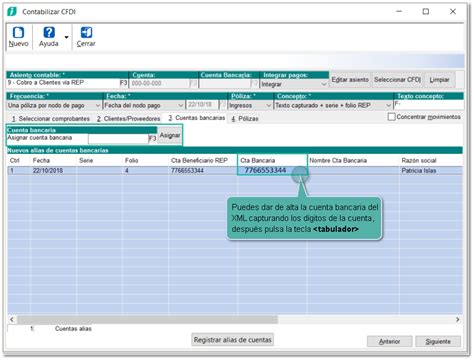Click the horizontal scrollbar thumb
Image resolution: width=474 pixels, height=360 pixels.
[x=147, y=320]
